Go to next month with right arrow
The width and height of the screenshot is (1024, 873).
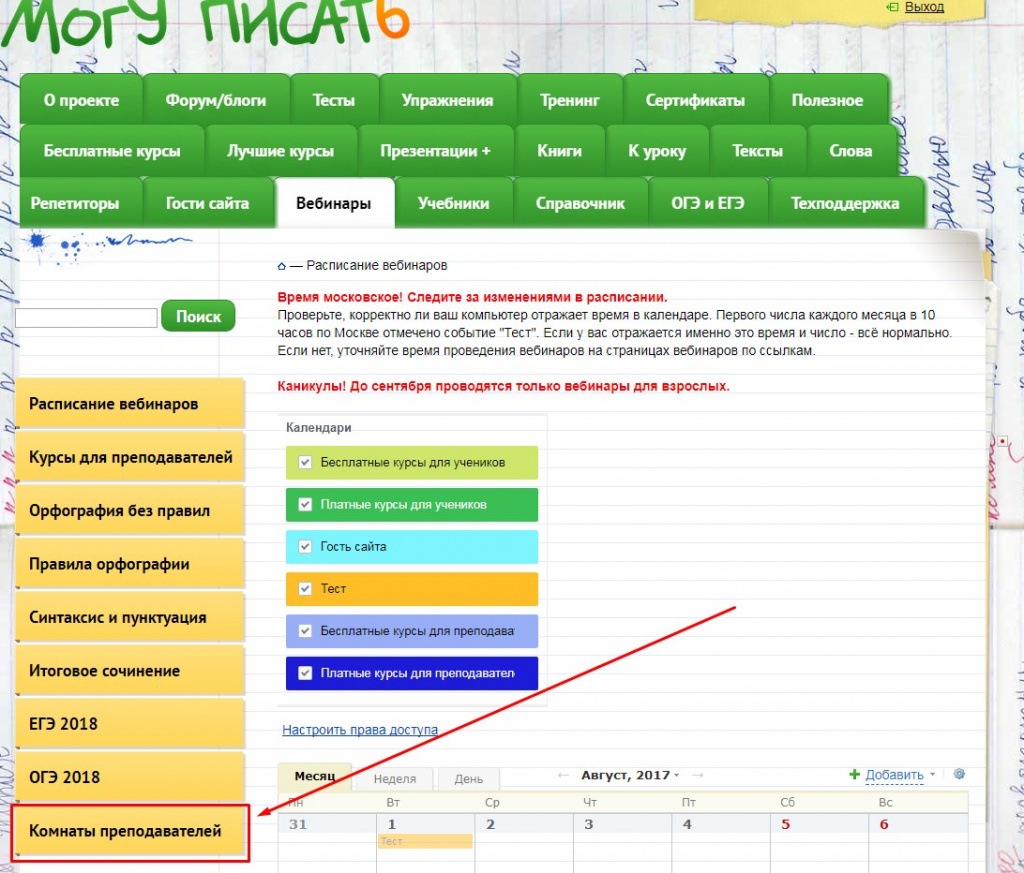coord(697,775)
